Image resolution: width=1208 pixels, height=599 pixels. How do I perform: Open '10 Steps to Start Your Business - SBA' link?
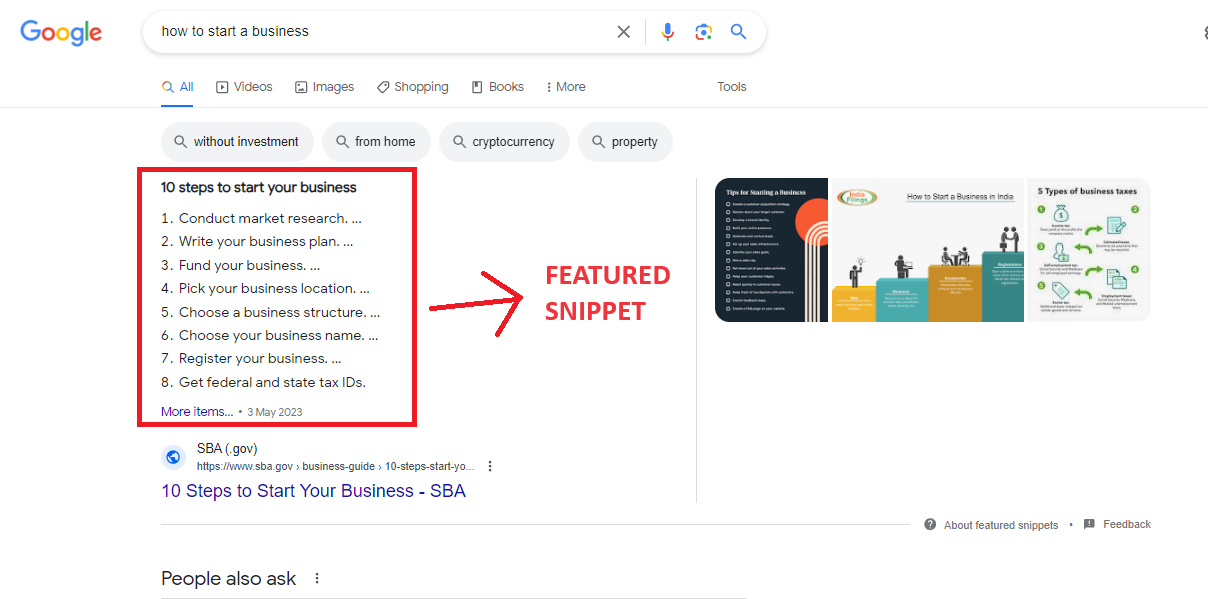click(313, 491)
